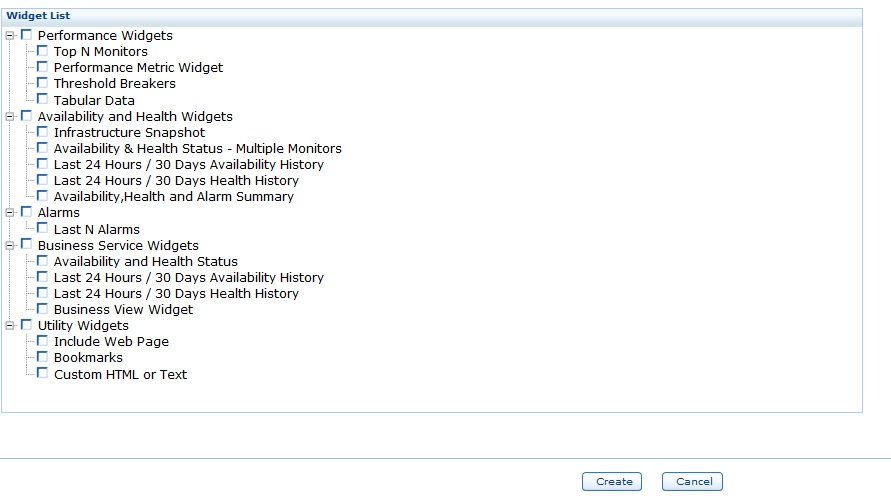Check the Alarms group checkbox
This screenshot has height=501, width=891.
click(x=26, y=211)
